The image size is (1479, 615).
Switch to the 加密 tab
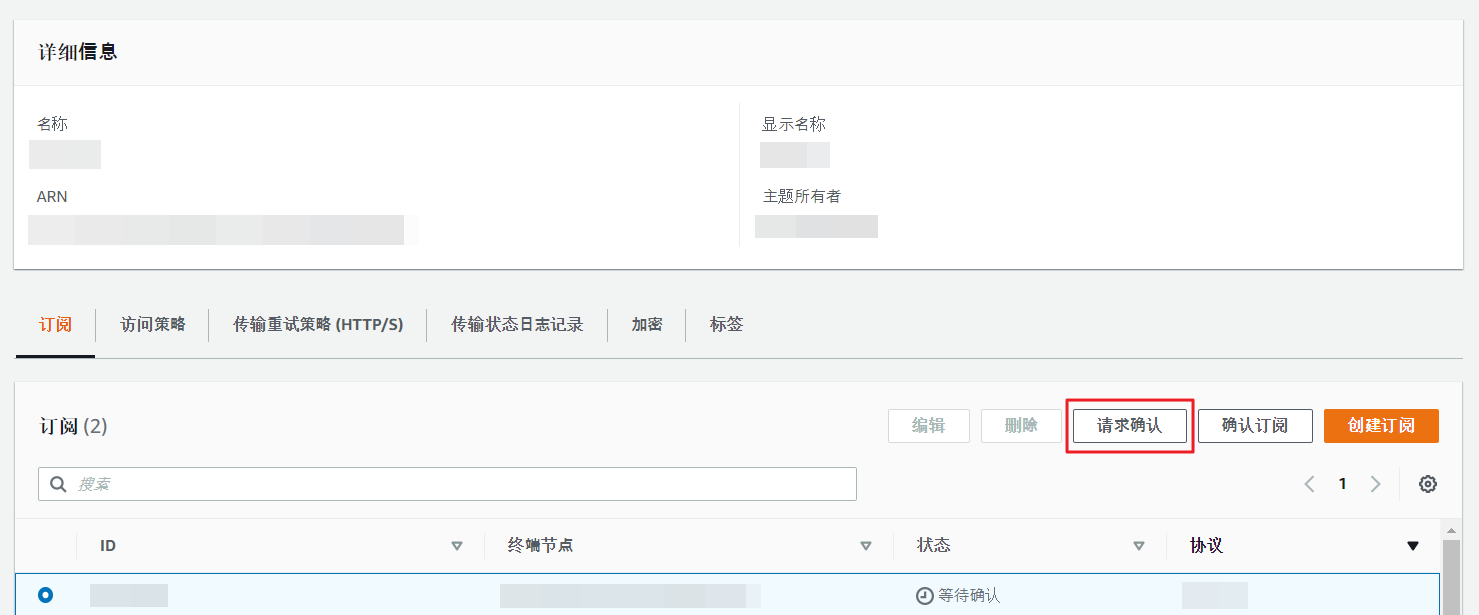(647, 325)
